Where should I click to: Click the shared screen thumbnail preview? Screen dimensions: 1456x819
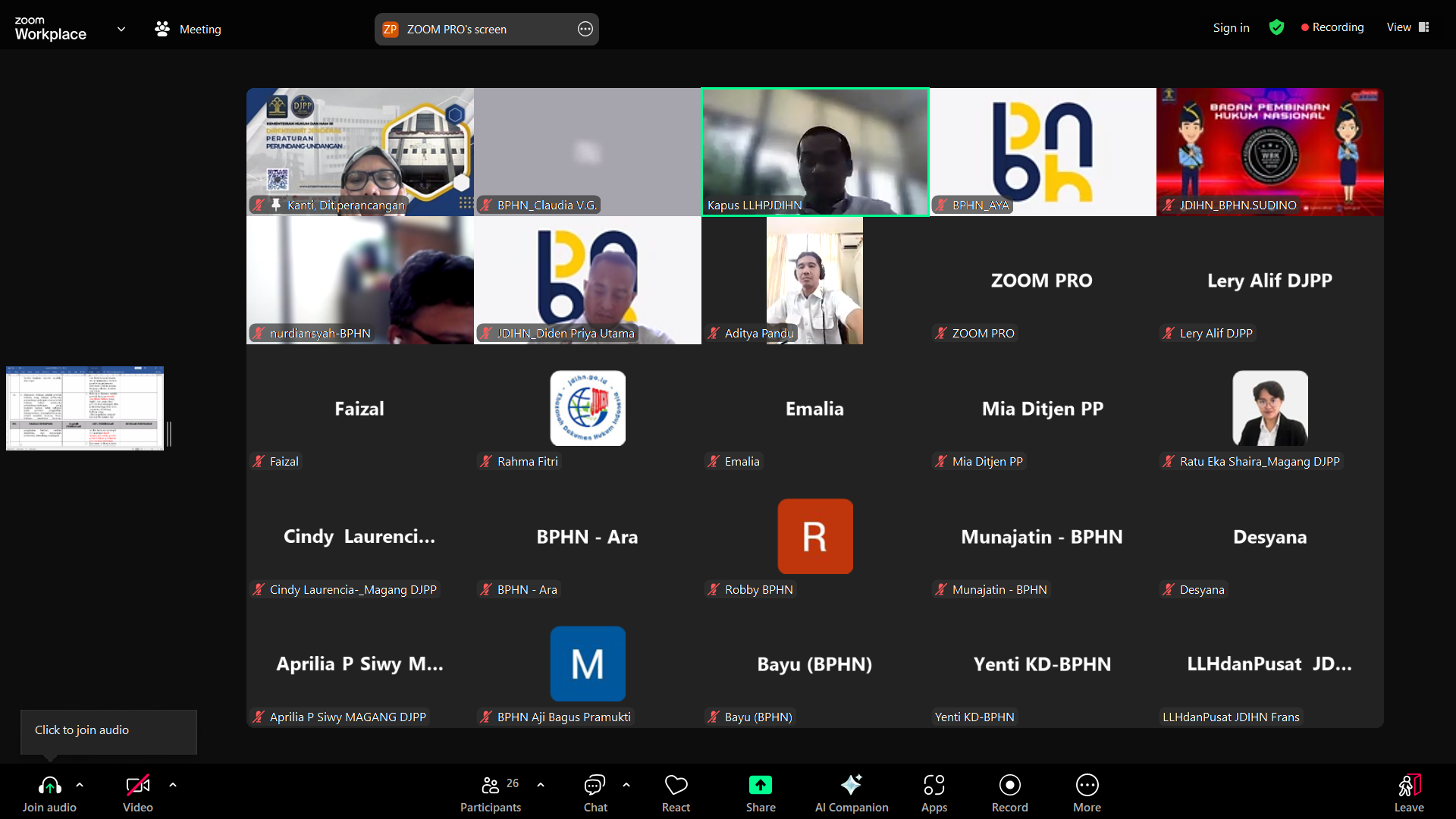pos(85,408)
